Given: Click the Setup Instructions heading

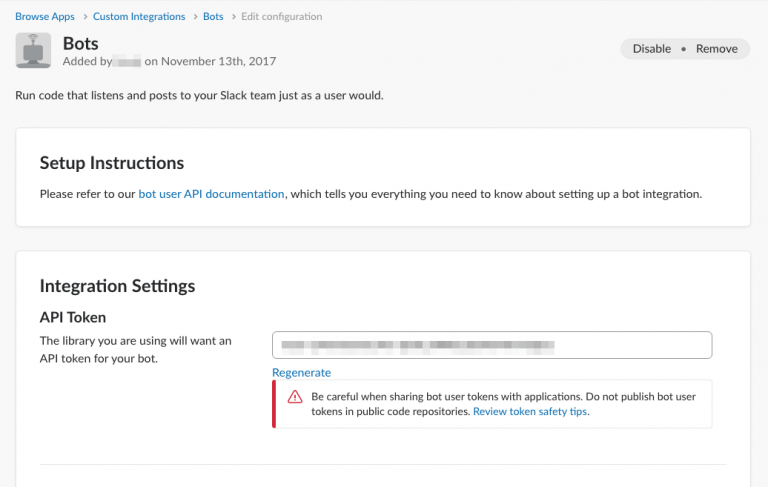Looking at the screenshot, I should 112,163.
